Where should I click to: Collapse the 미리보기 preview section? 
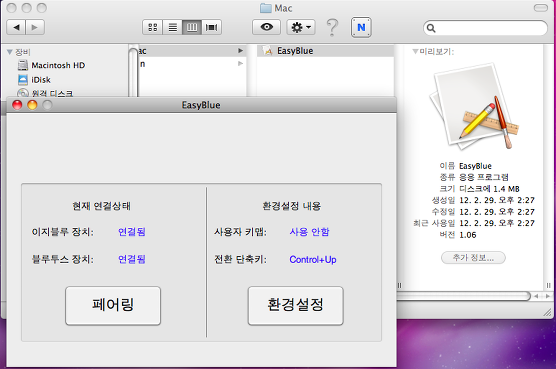[x=415, y=52]
